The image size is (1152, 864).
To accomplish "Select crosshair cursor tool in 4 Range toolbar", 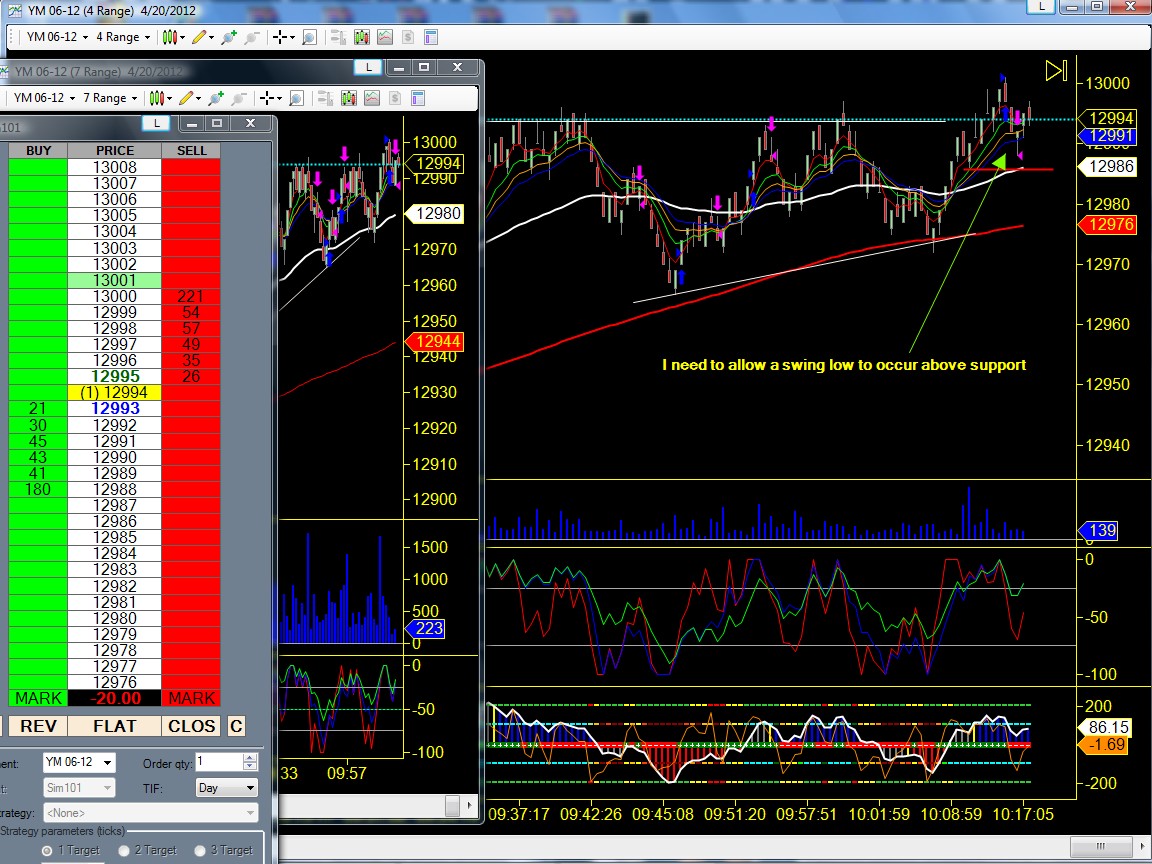I will pos(280,37).
